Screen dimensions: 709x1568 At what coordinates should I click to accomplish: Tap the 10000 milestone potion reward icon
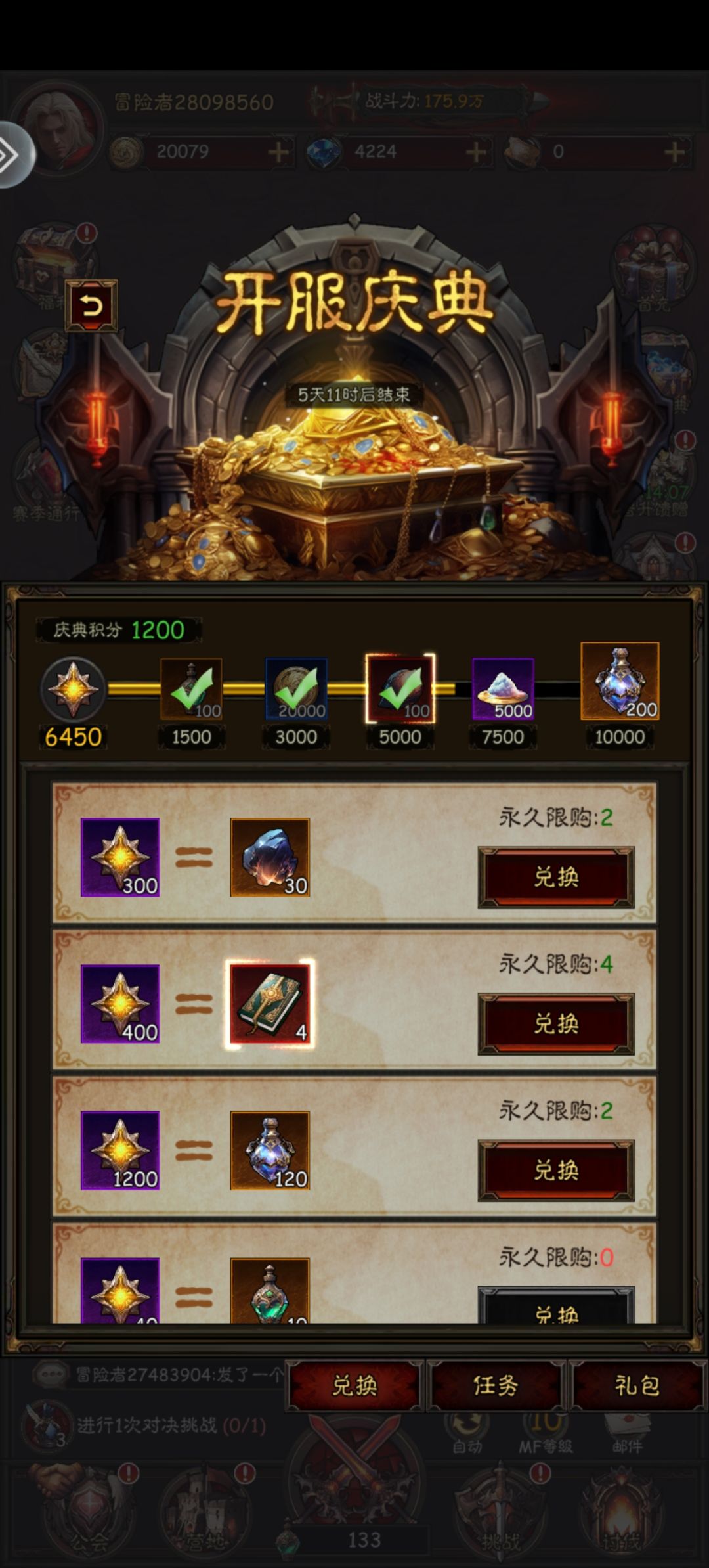[620, 681]
